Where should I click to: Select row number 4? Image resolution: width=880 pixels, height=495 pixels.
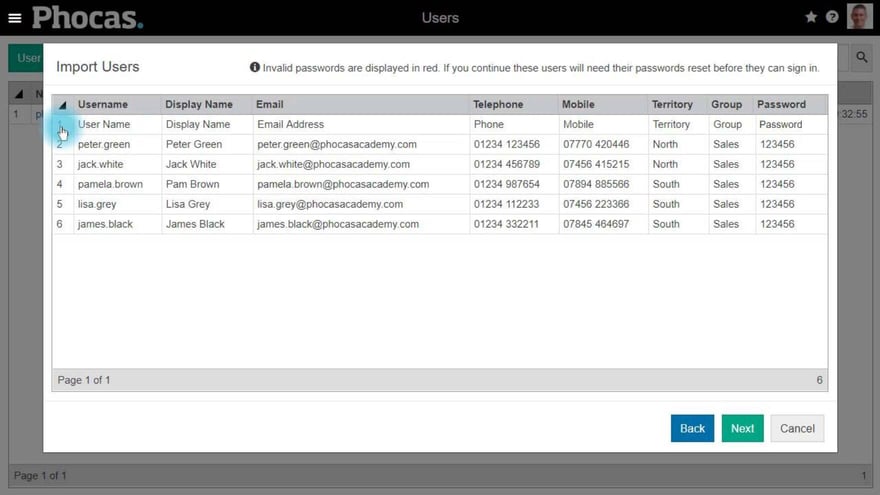[59, 184]
